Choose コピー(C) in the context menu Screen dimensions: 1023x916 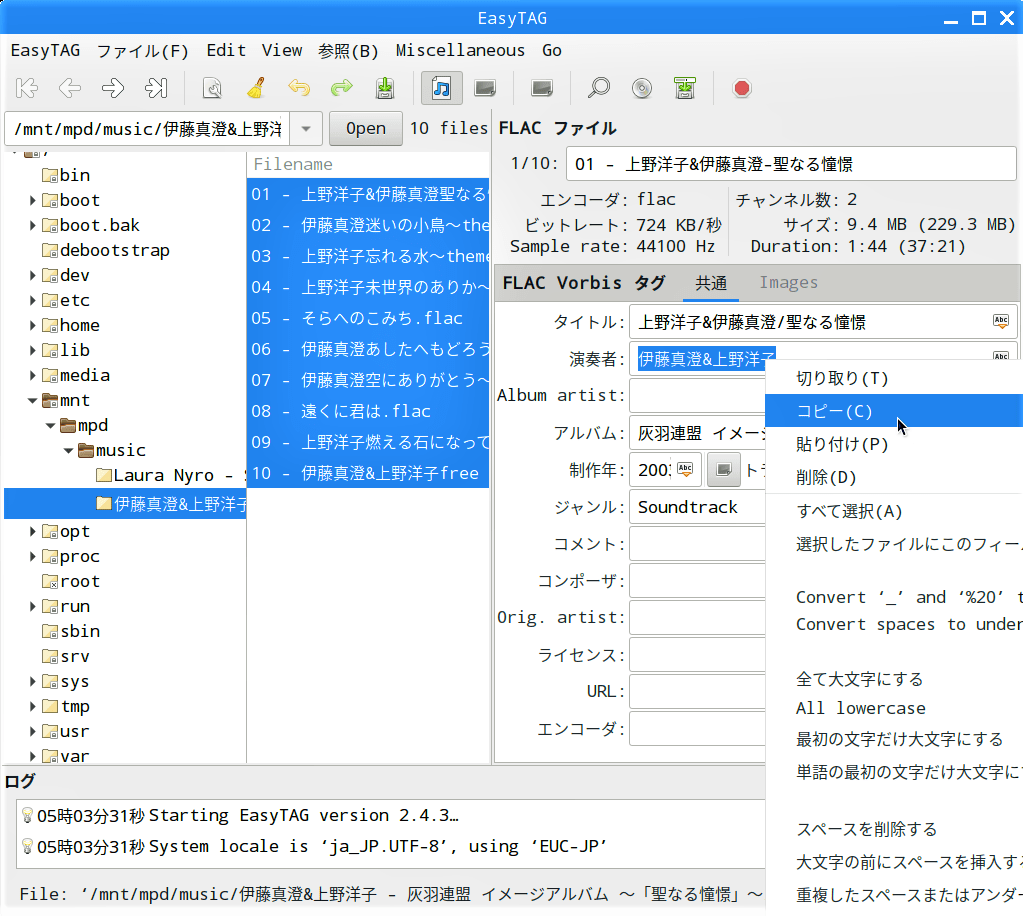[x=894, y=411]
